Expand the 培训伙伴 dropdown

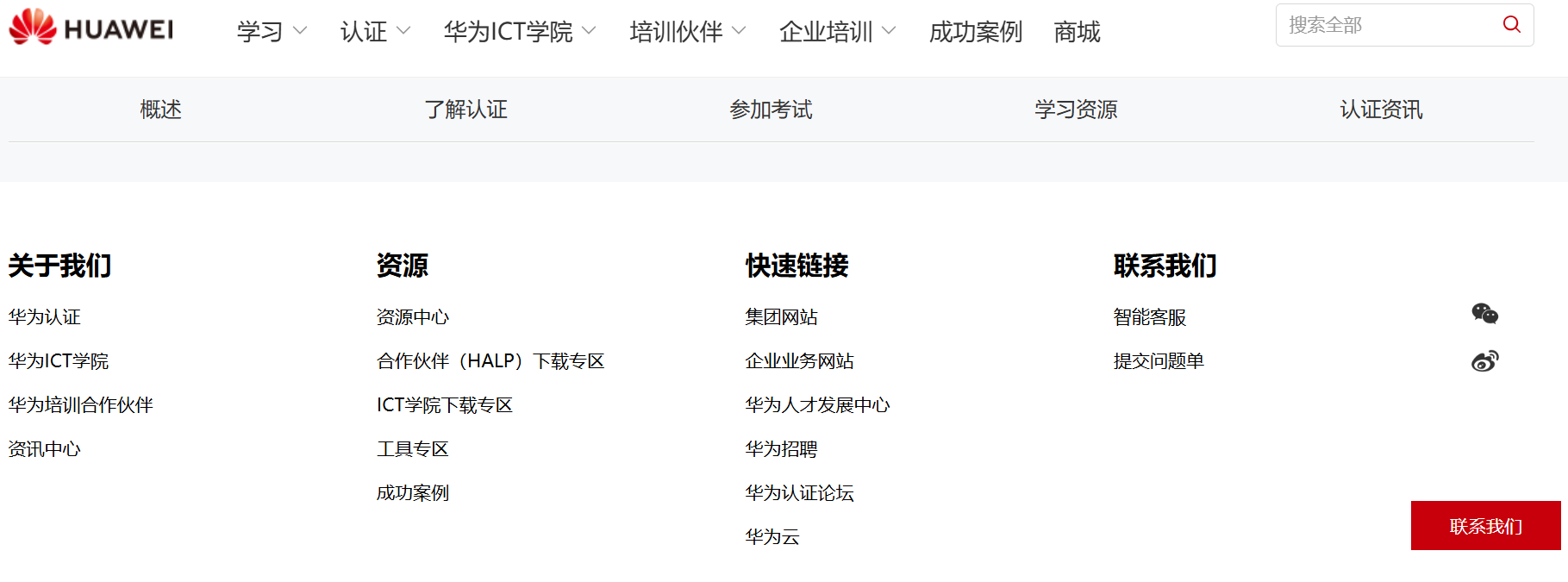click(x=687, y=32)
